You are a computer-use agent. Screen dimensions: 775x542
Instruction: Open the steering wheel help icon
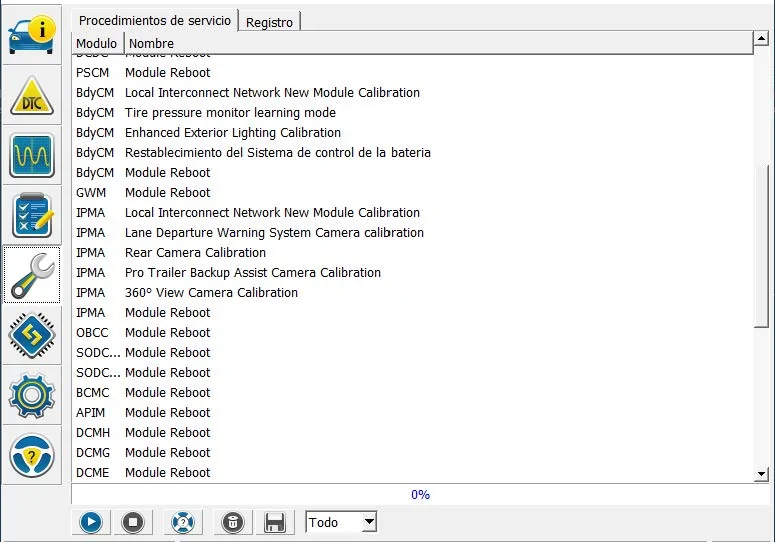point(32,455)
